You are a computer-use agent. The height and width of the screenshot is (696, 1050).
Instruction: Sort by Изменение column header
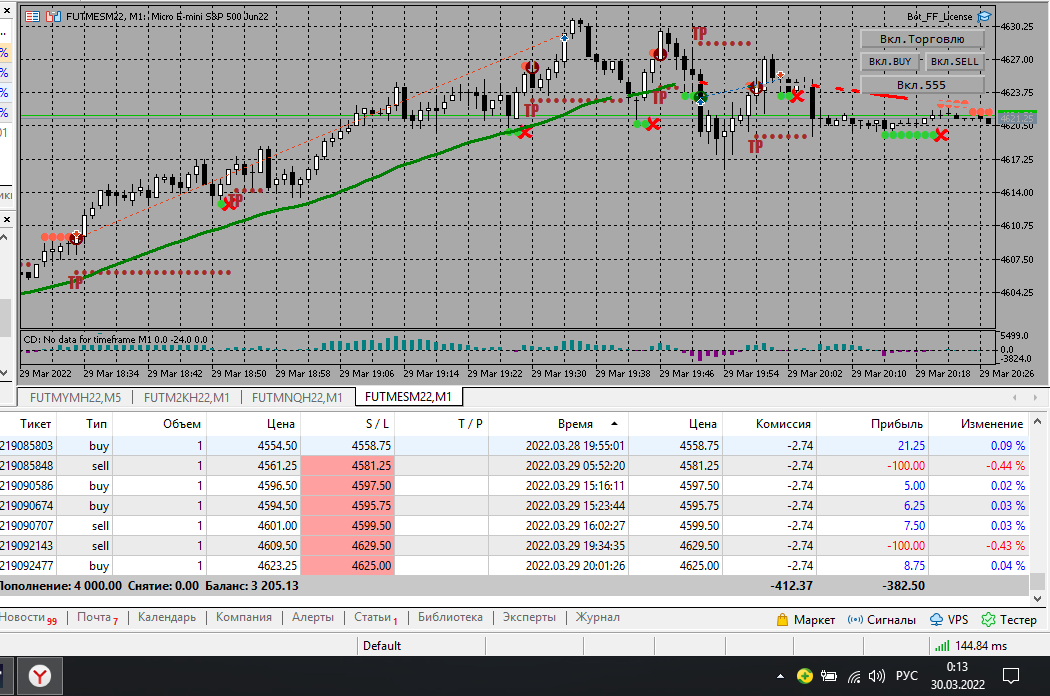pyautogui.click(x=979, y=424)
